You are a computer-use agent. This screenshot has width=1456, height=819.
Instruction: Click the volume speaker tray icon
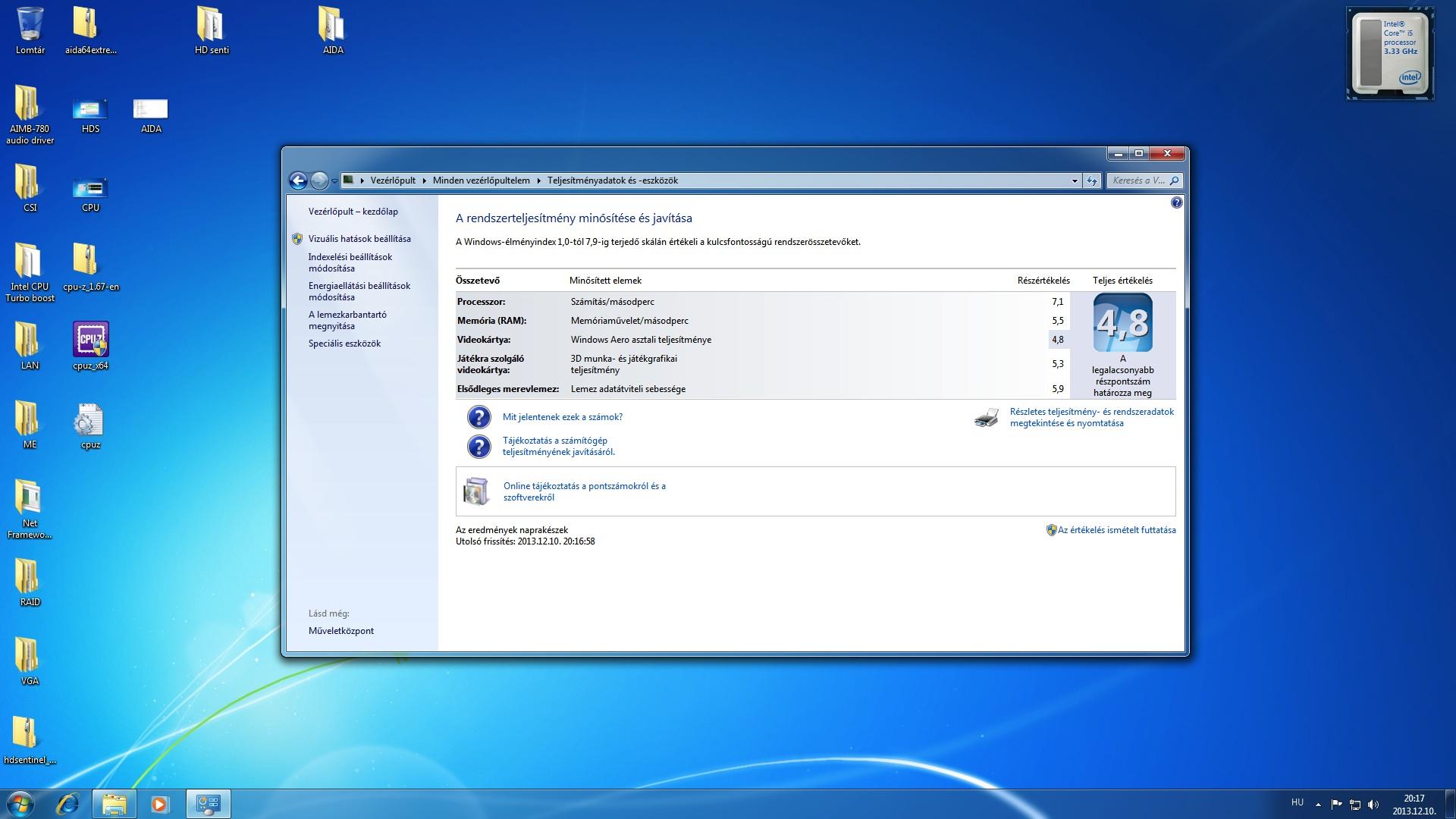point(1373,805)
